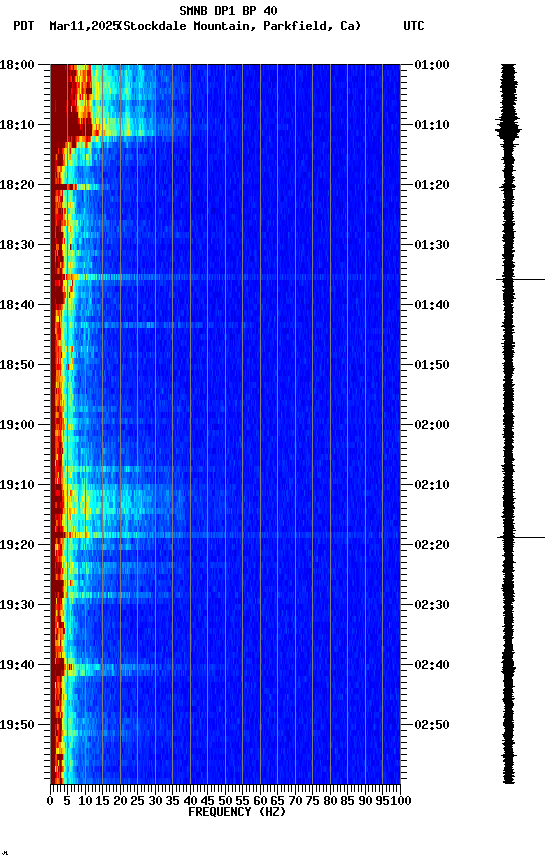Click the 02:20 UTC time label
This screenshot has height=864, width=552.
point(432,545)
